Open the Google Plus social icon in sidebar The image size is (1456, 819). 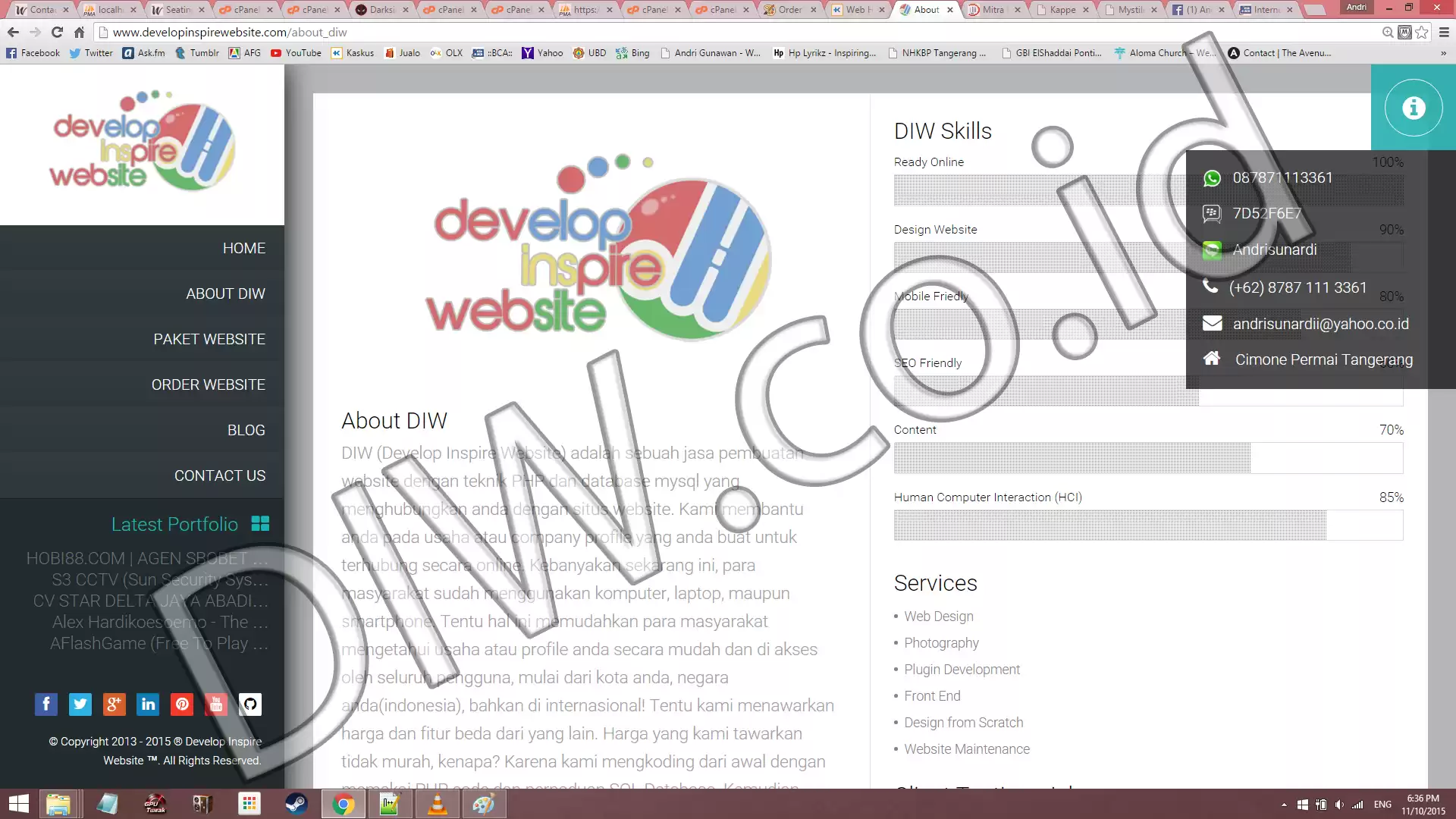pyautogui.click(x=114, y=704)
